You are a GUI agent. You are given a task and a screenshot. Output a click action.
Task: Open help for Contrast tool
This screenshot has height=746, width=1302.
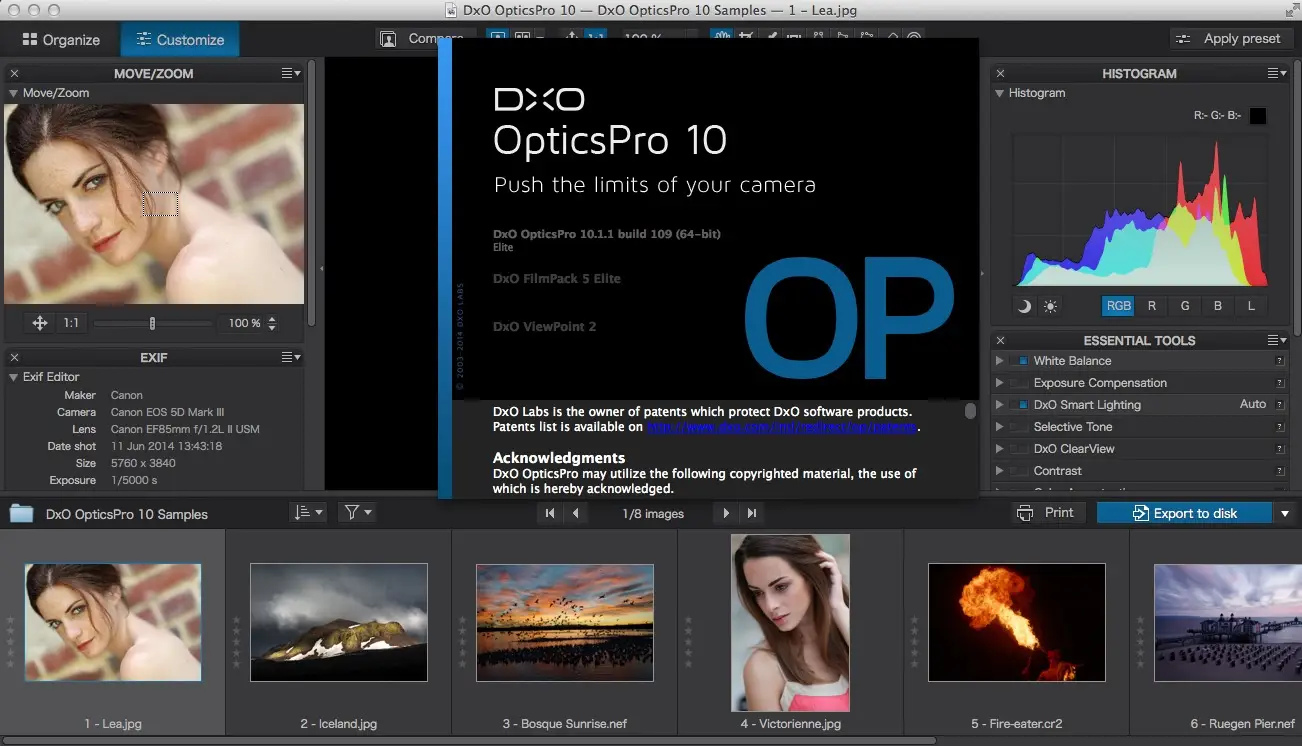(x=1279, y=471)
